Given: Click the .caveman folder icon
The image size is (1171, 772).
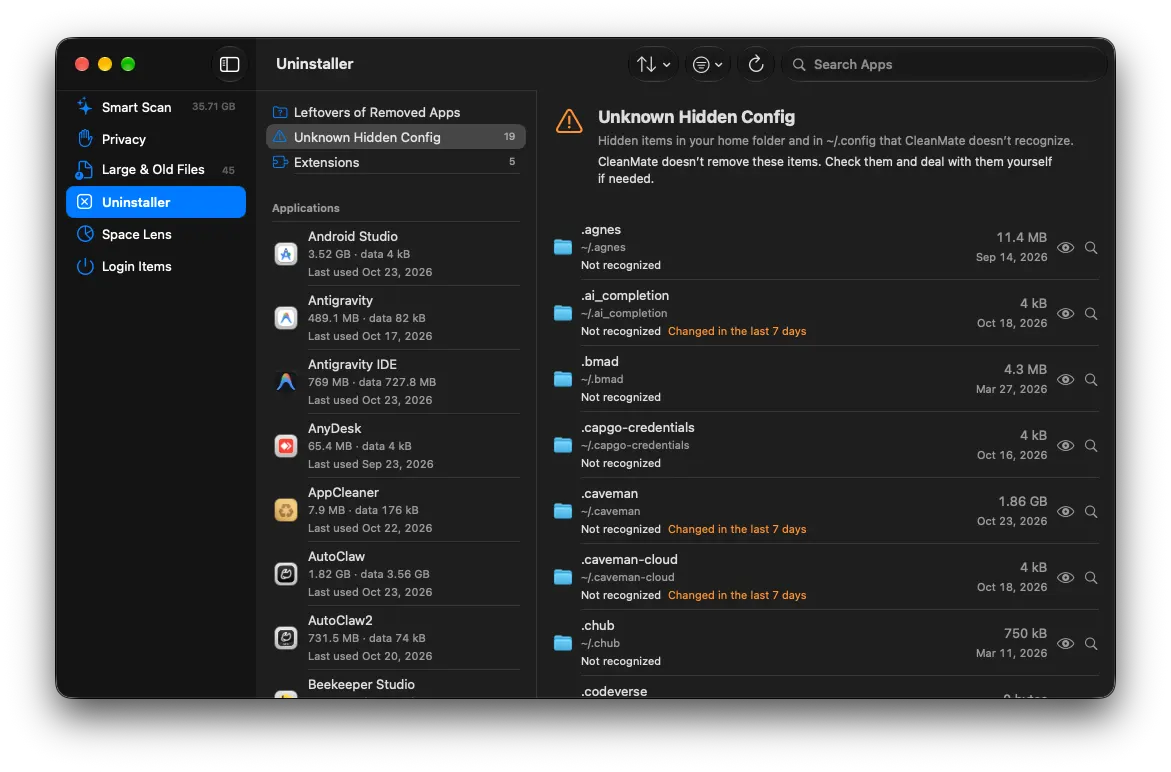Looking at the screenshot, I should pyautogui.click(x=563, y=511).
